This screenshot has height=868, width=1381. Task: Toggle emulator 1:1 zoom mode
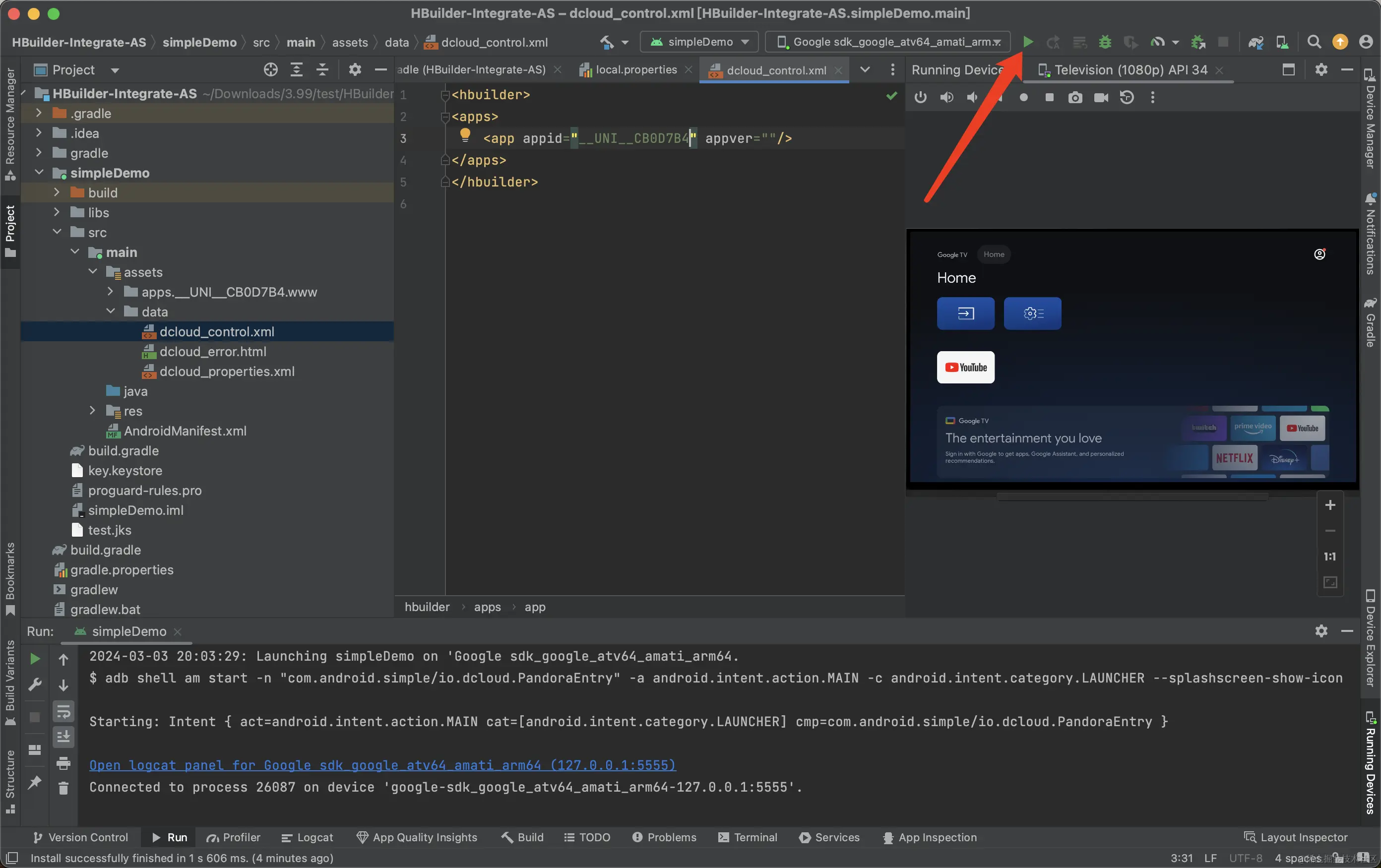point(1330,557)
